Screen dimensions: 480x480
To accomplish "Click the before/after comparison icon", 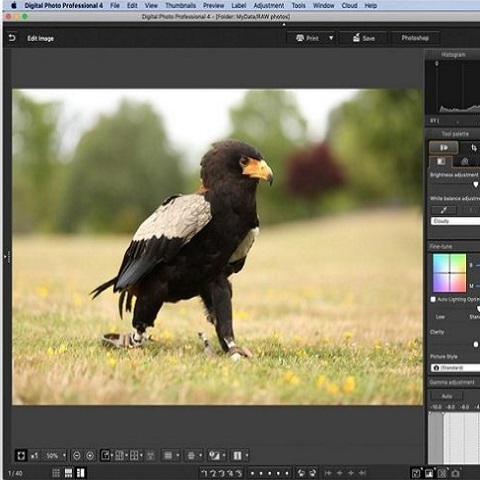I will (x=237, y=455).
